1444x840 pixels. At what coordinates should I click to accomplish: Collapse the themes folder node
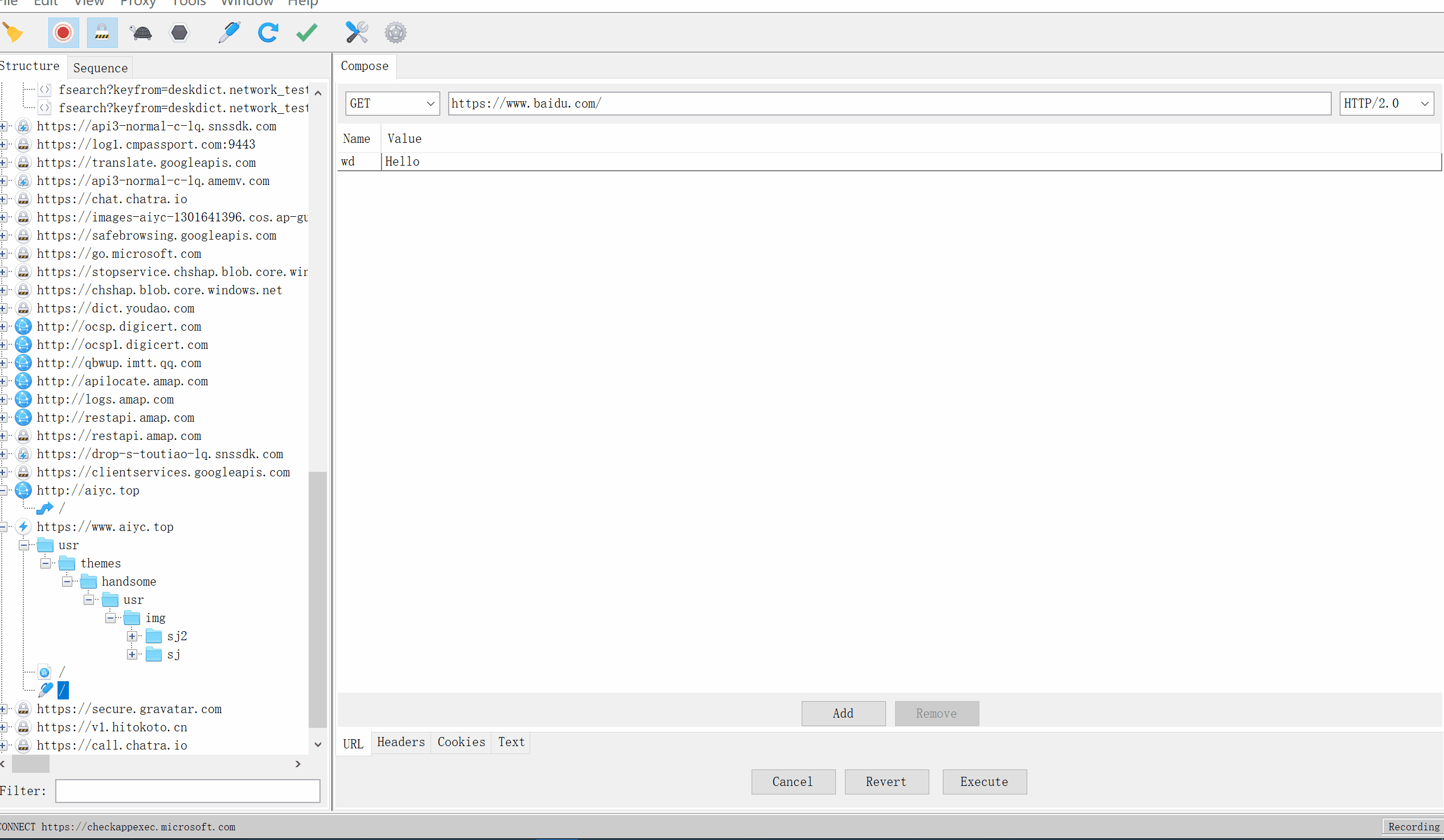(46, 563)
